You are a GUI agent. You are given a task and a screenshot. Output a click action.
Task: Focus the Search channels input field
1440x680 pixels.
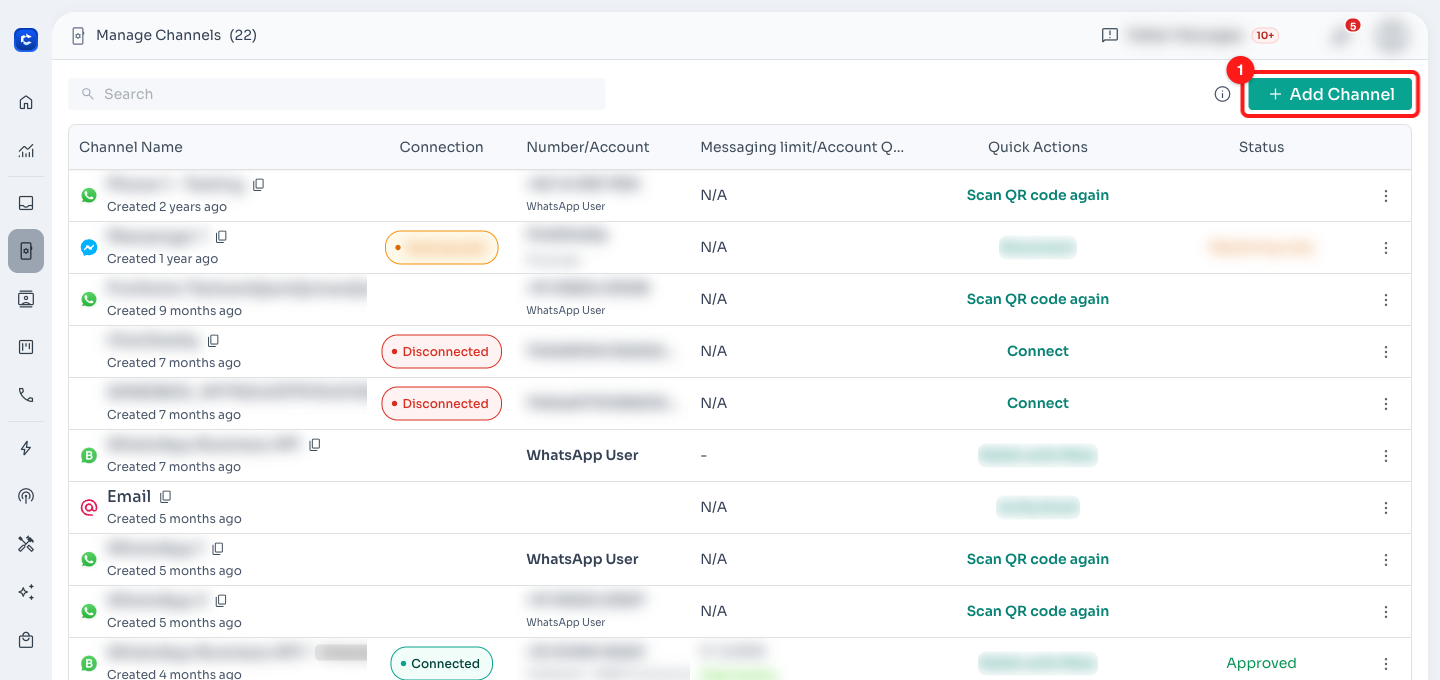coord(337,94)
